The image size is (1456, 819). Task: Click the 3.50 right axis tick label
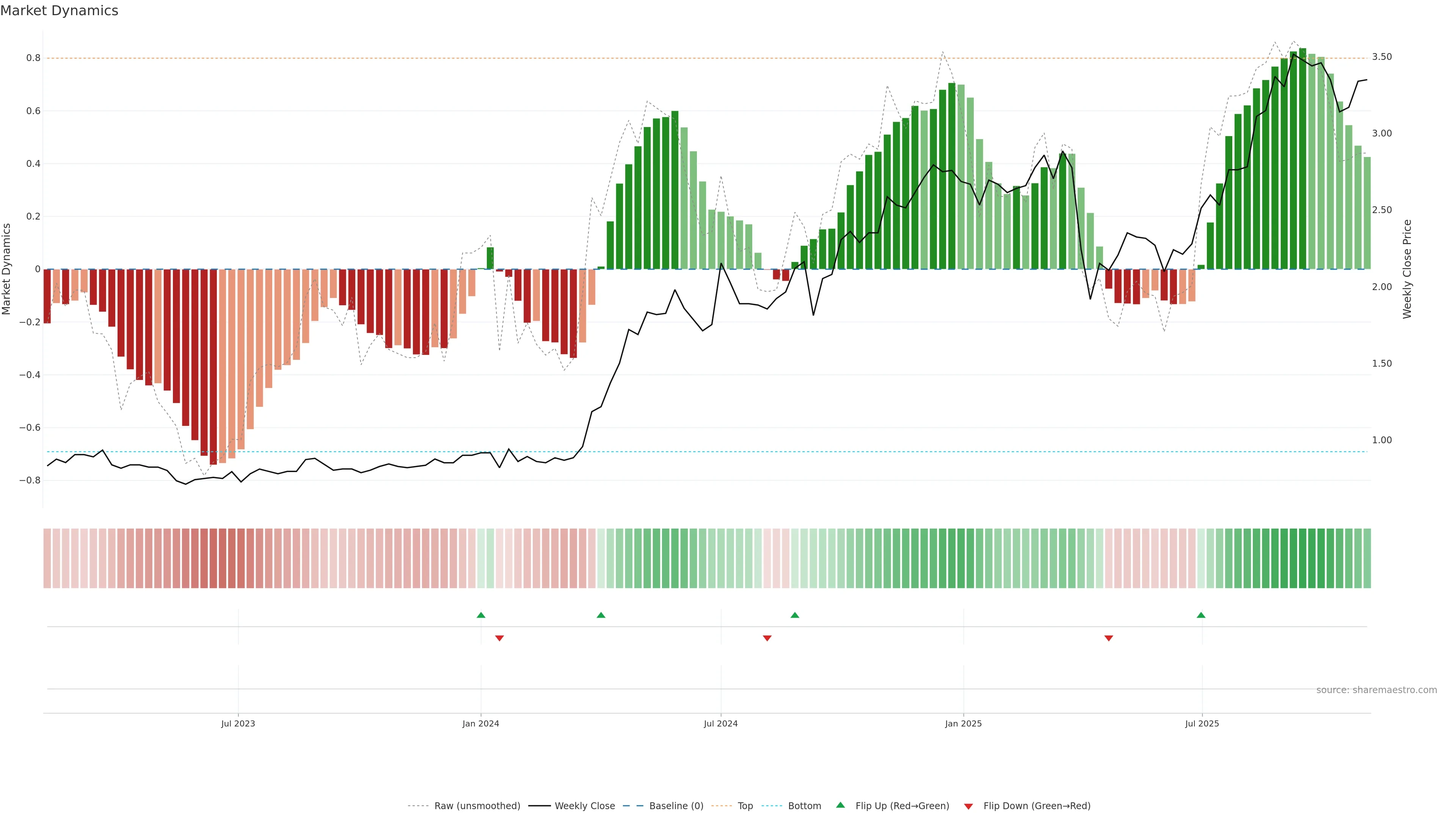(1381, 57)
